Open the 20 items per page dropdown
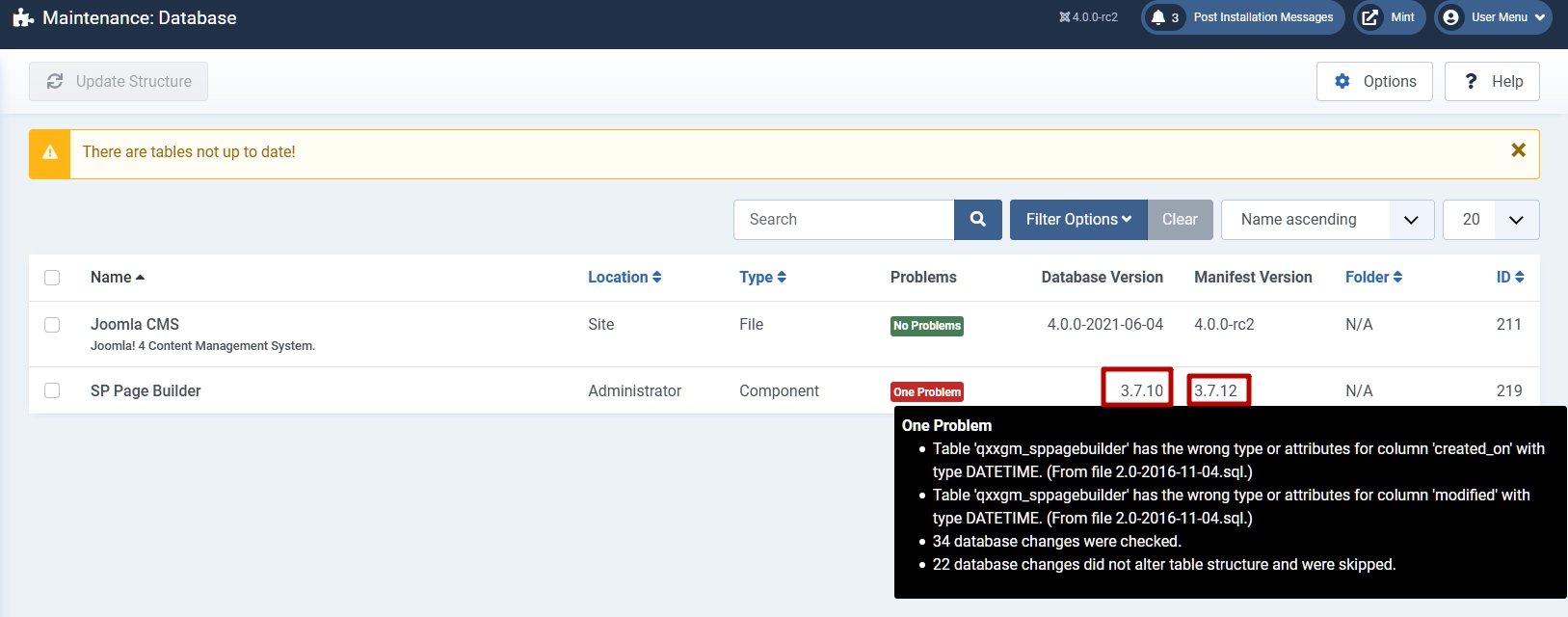Image resolution: width=1568 pixels, height=617 pixels. point(1490,220)
